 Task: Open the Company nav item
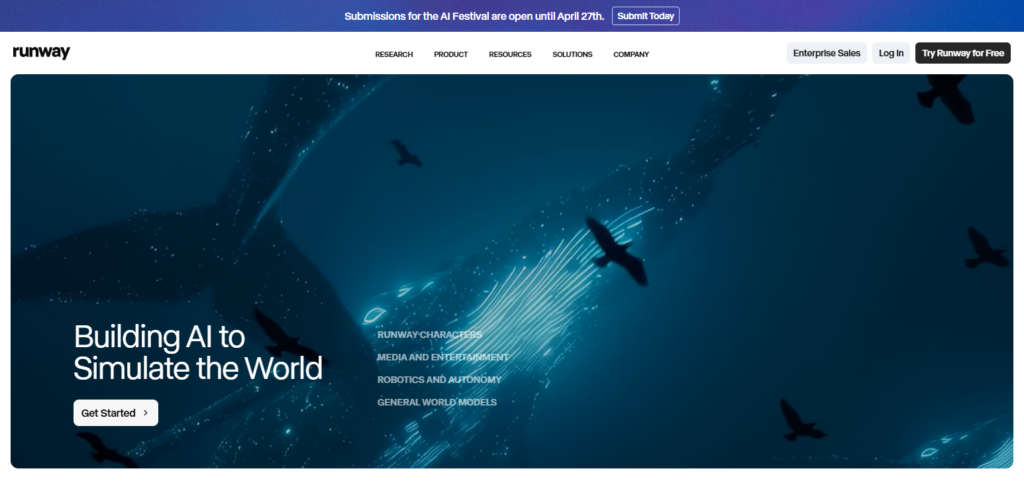631,54
